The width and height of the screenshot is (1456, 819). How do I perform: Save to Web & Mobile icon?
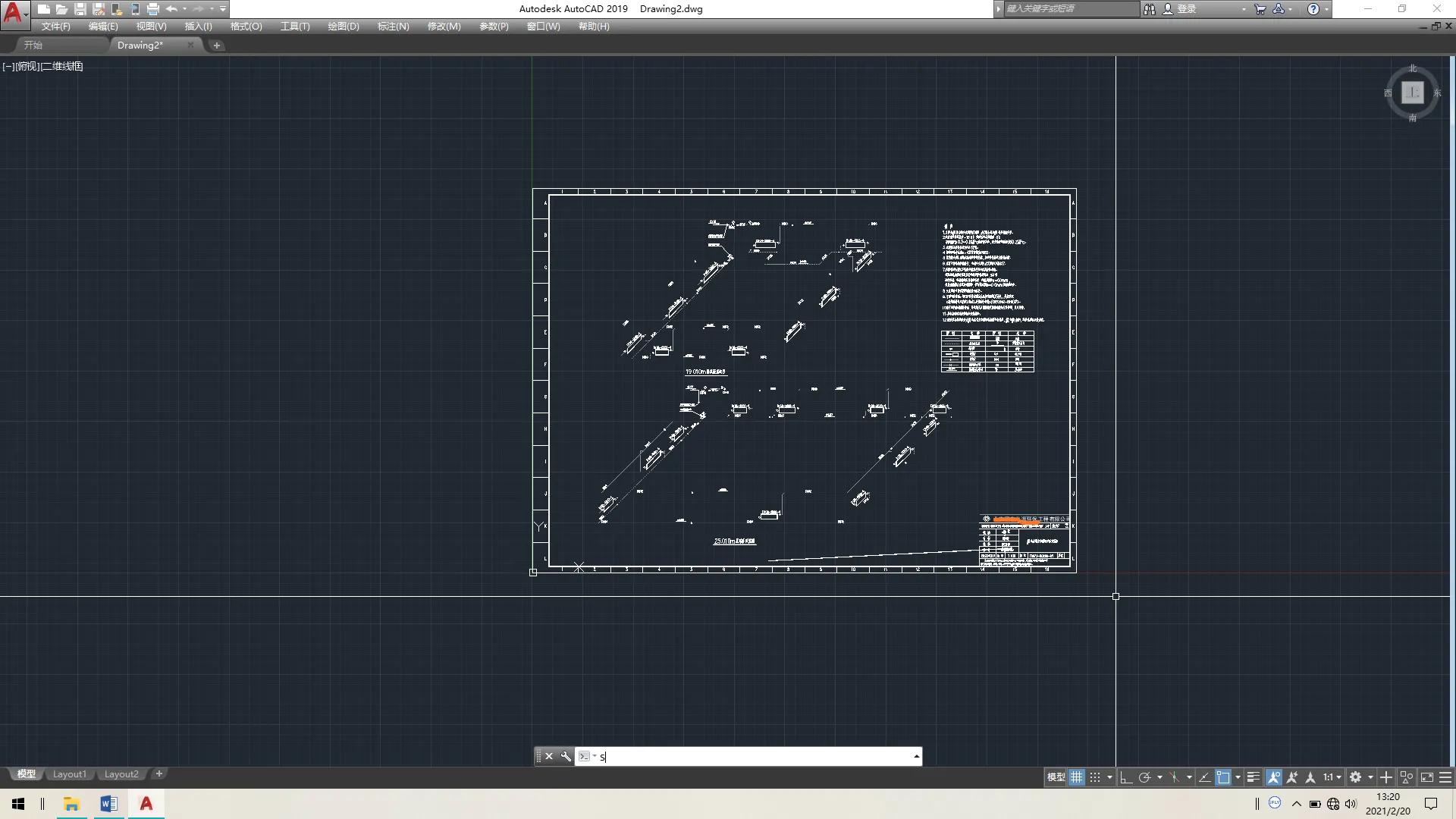(135, 9)
